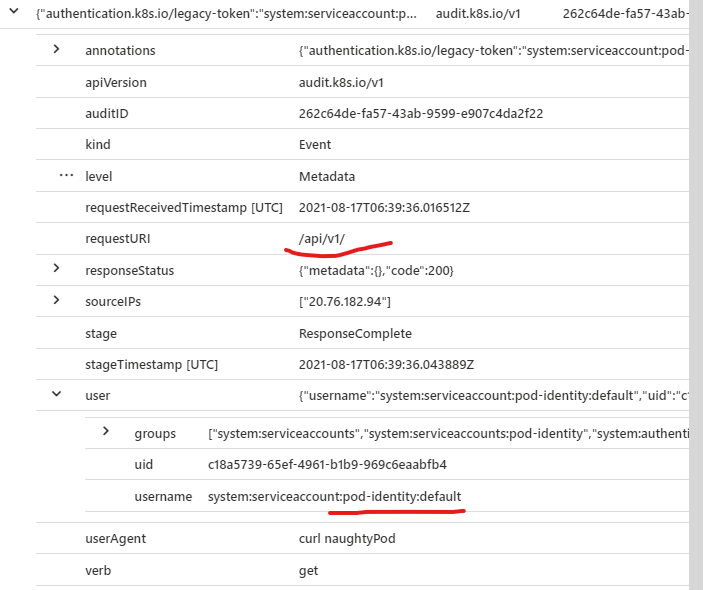The image size is (708, 590).
Task: Expand the groups array under user
Action: [106, 432]
